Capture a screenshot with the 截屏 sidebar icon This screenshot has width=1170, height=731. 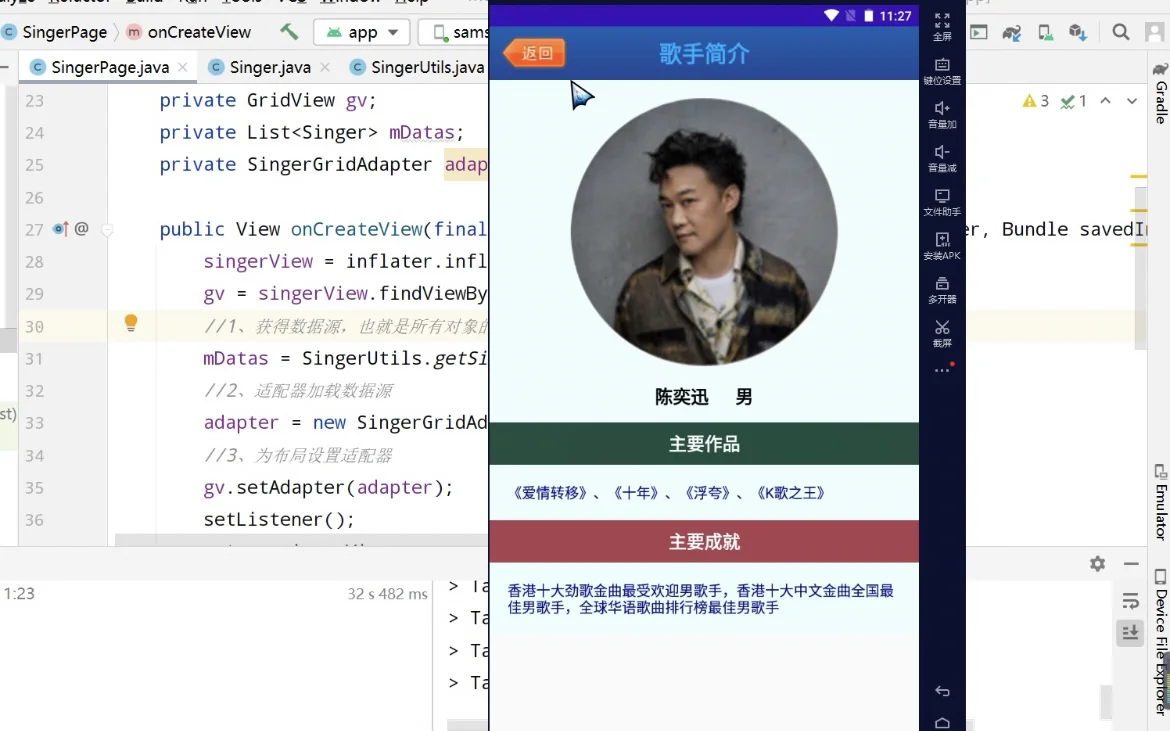pos(941,333)
